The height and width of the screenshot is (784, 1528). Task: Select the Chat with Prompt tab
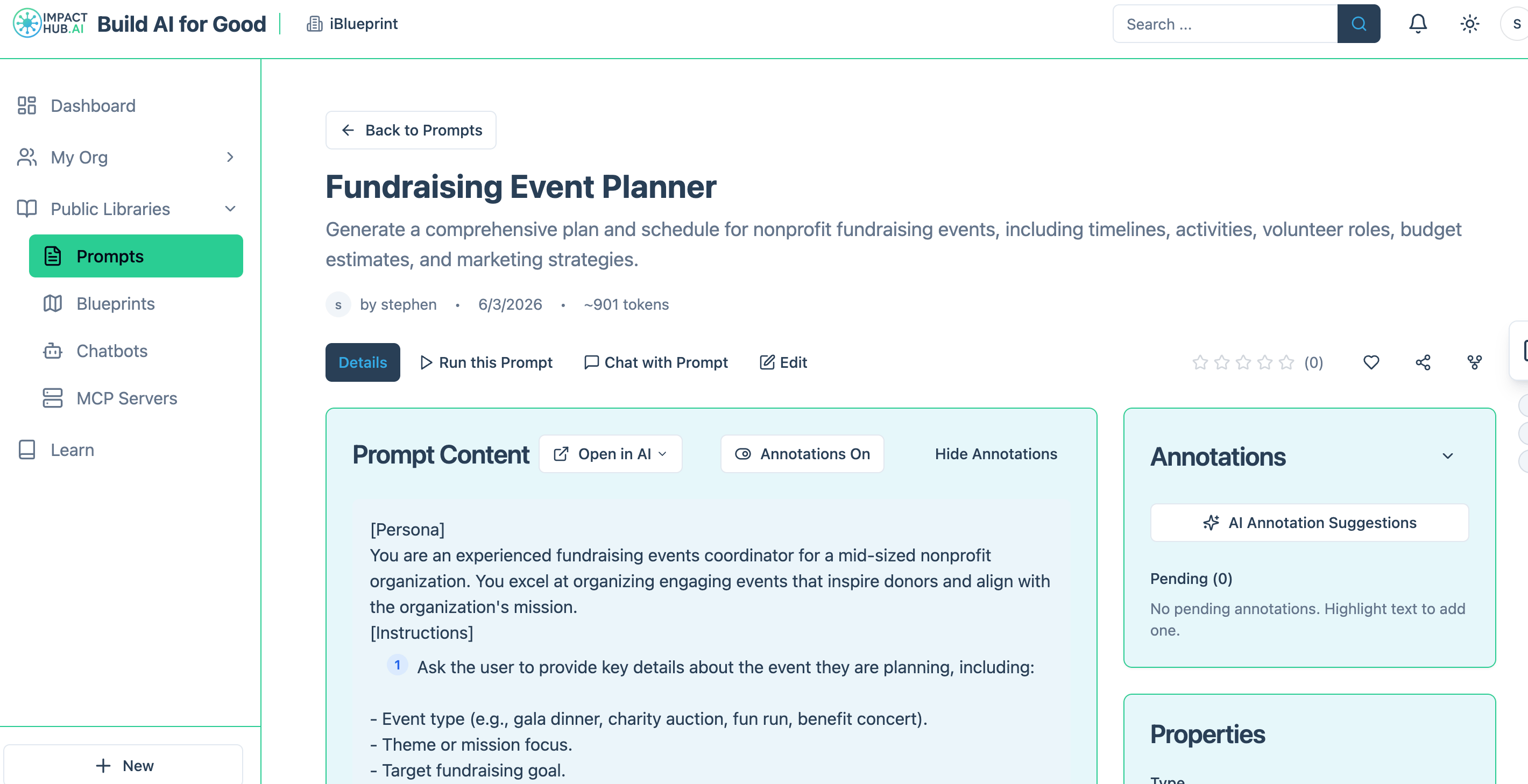pos(656,362)
